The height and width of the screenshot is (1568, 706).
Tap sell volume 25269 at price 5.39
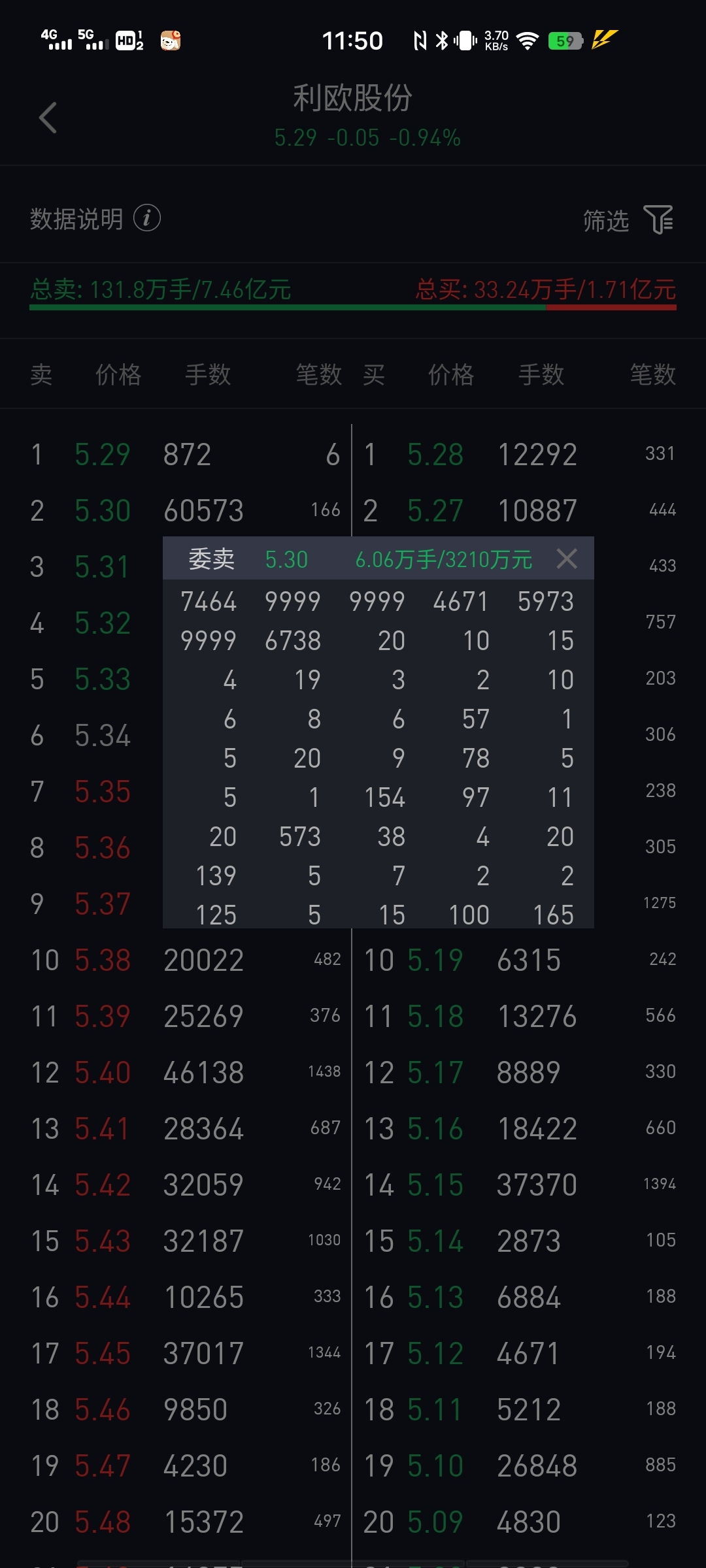[x=203, y=1017]
